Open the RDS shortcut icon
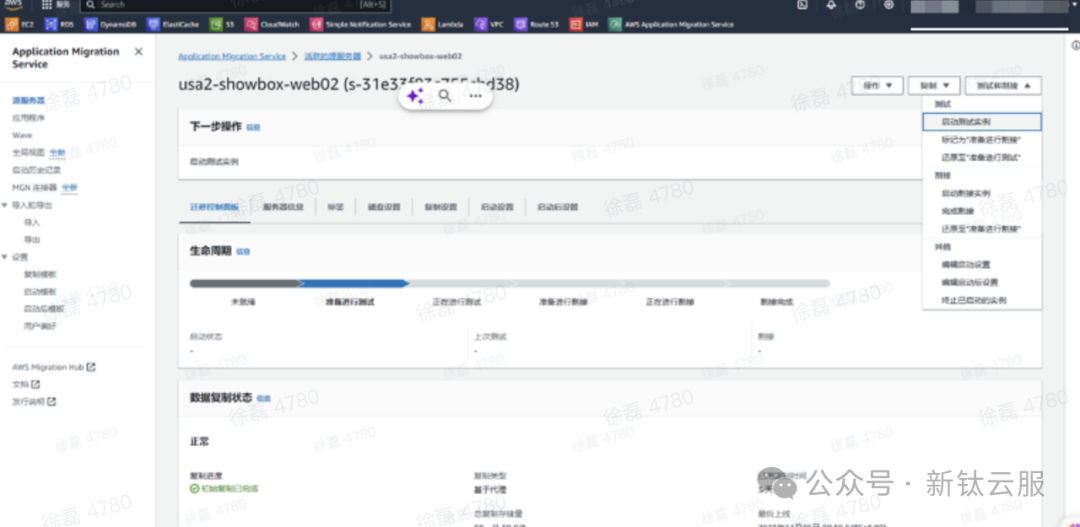Screen dimensions: 1080x527 click(x=50, y=24)
